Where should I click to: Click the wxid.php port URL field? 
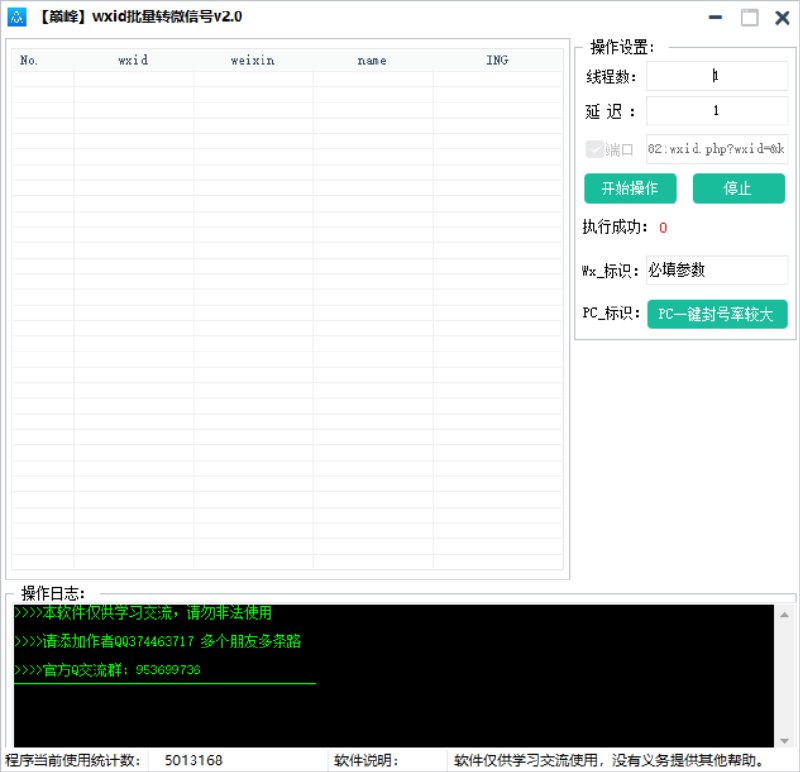coord(716,150)
